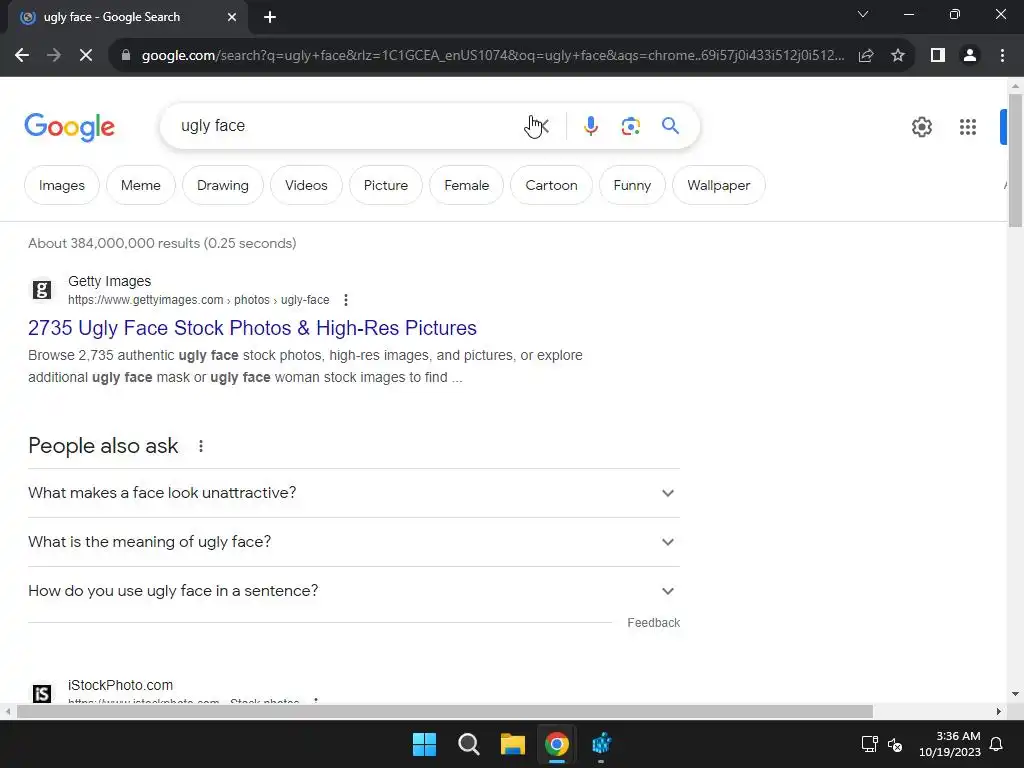Click the blue magnifier search icon
The image size is (1024, 768).
click(670, 125)
